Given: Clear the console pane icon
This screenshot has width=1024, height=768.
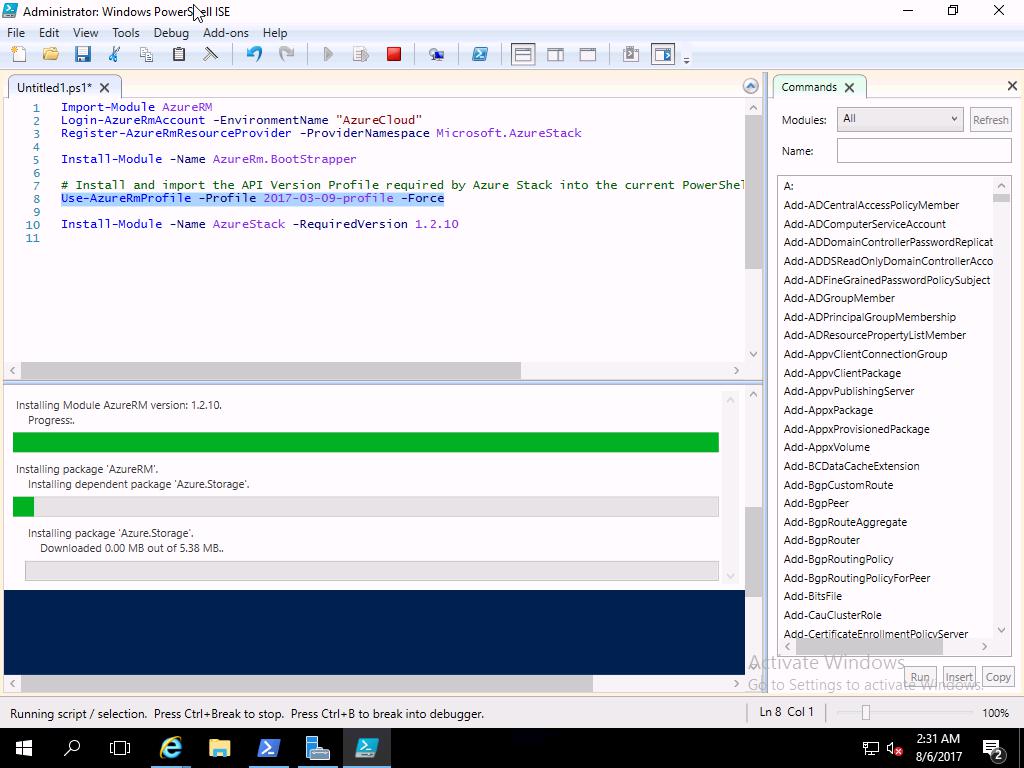Looking at the screenshot, I should (x=210, y=54).
